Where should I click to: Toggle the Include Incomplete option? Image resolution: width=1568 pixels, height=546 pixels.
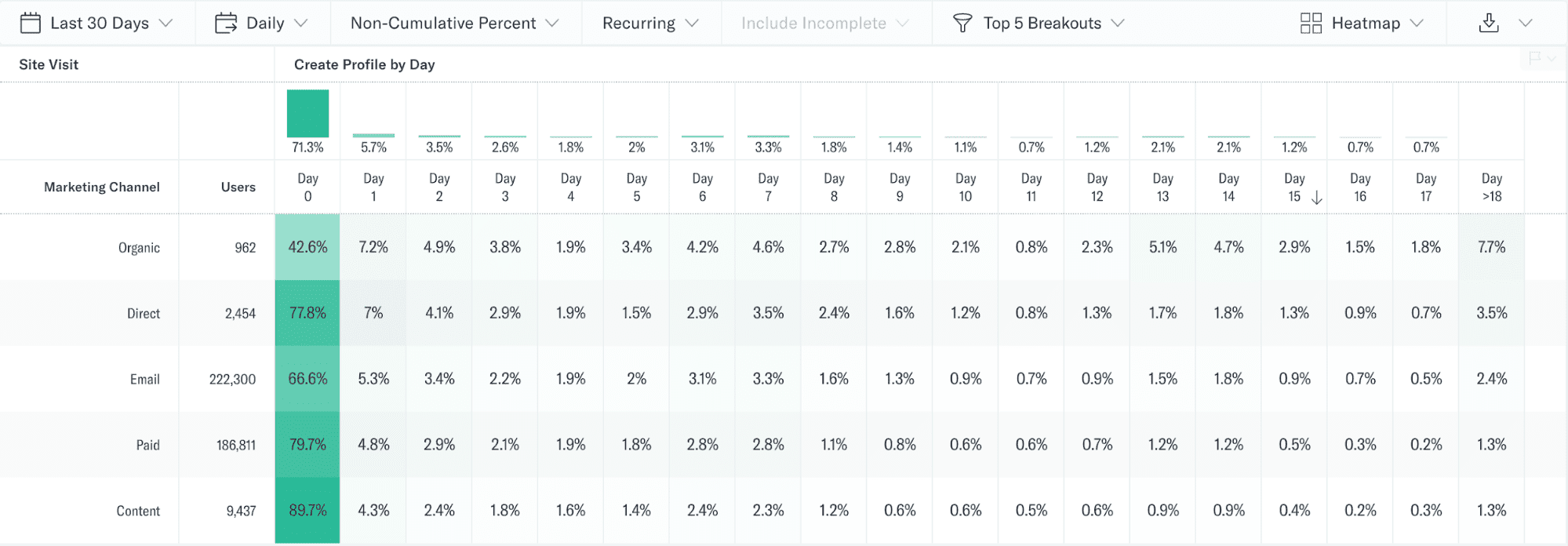pyautogui.click(x=825, y=23)
